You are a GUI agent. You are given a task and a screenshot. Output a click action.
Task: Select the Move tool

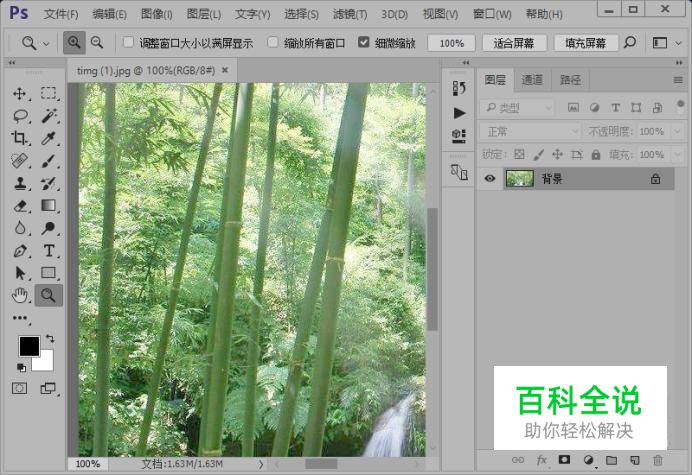point(19,93)
